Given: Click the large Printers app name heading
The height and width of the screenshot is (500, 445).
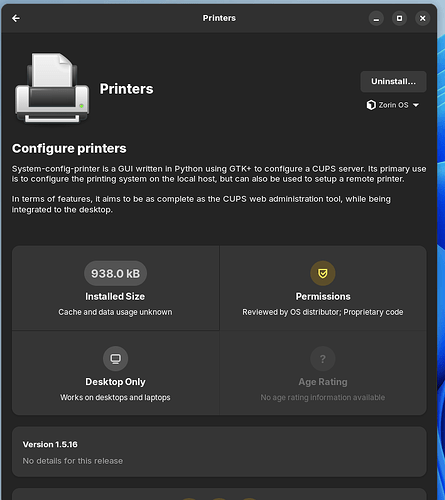Looking at the screenshot, I should 127,89.
